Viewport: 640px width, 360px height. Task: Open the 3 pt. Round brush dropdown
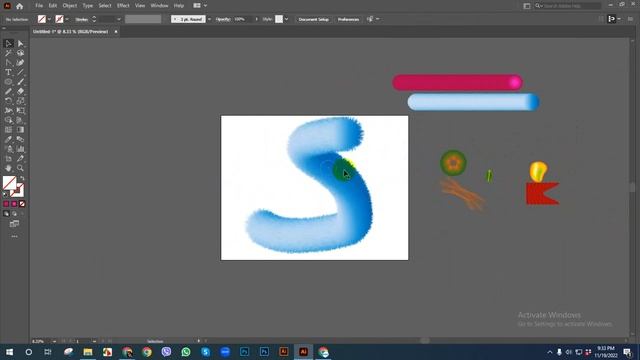pyautogui.click(x=209, y=19)
